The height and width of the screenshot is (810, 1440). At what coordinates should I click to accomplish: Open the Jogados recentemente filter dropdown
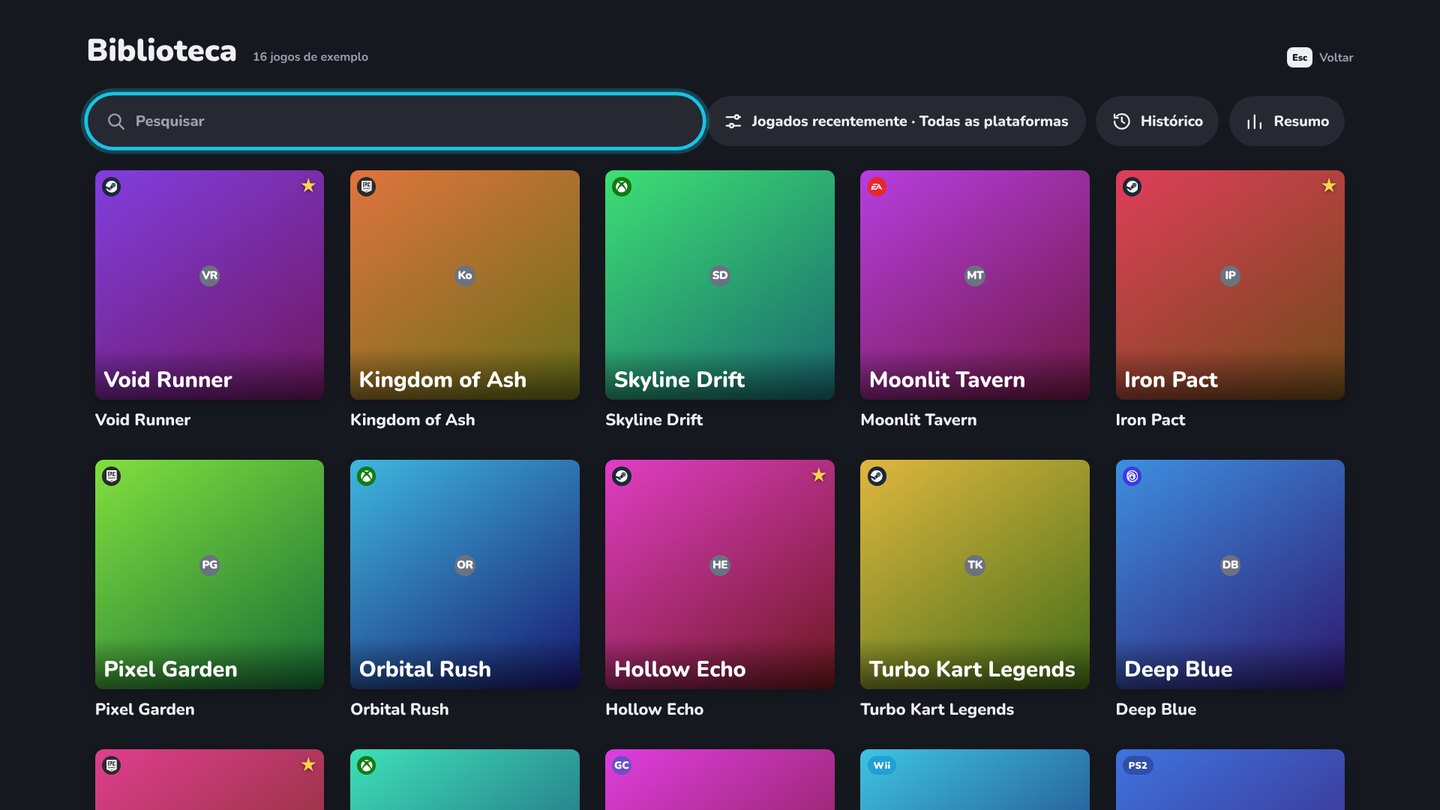click(x=896, y=121)
